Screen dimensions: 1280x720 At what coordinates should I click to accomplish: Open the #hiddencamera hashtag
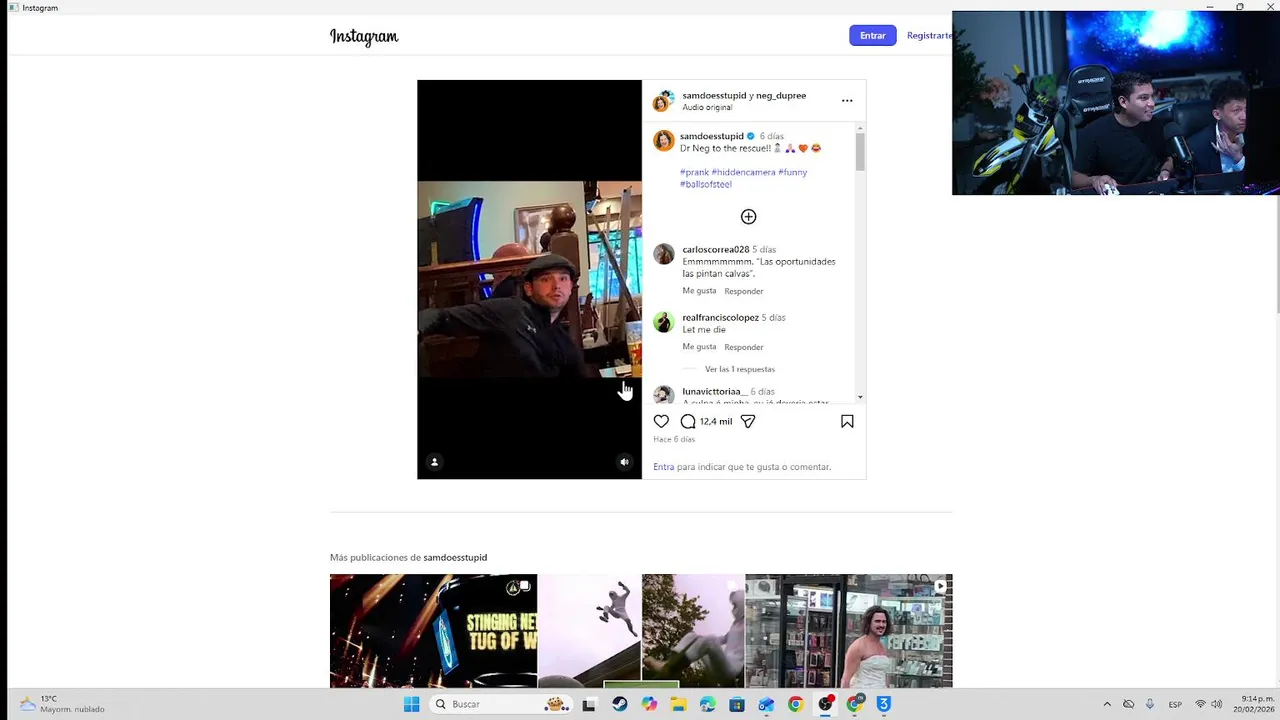[x=743, y=172]
